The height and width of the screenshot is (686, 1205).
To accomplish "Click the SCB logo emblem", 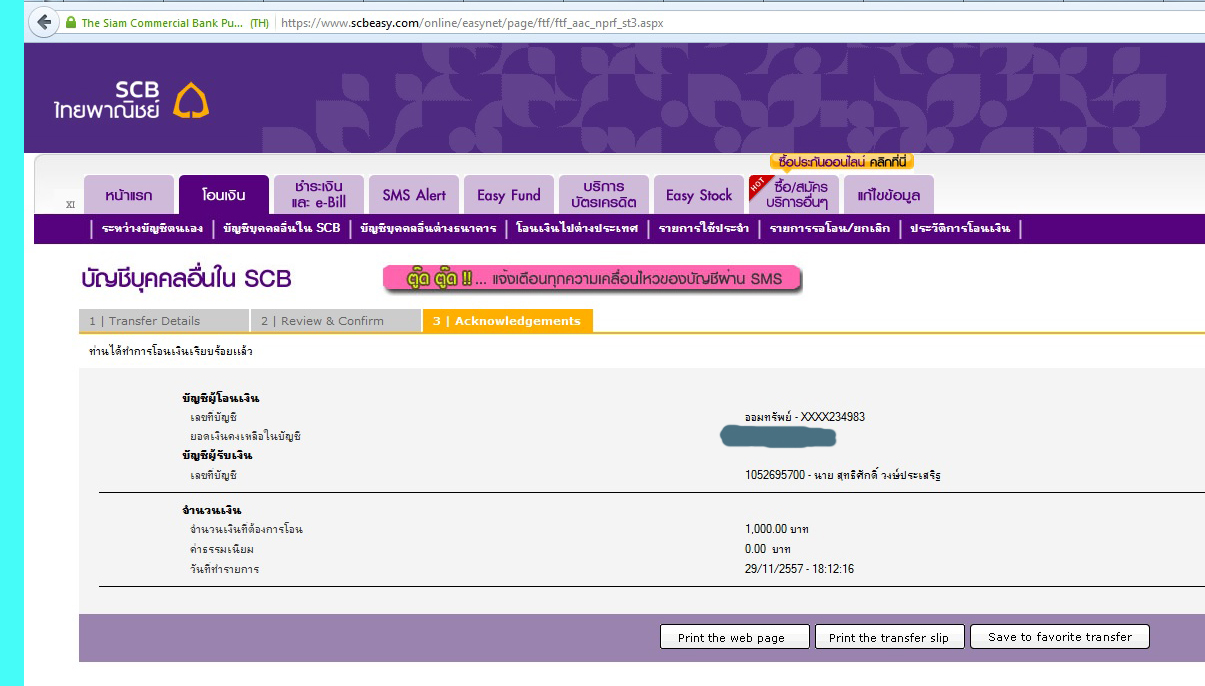I will coord(192,101).
